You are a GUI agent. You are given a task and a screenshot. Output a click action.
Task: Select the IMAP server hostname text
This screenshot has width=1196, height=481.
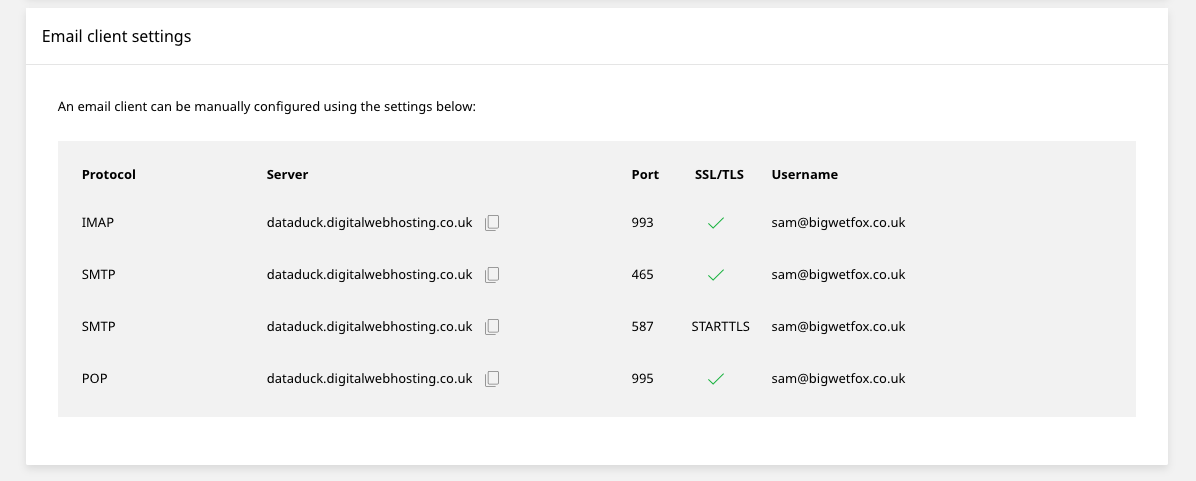pyautogui.click(x=369, y=223)
